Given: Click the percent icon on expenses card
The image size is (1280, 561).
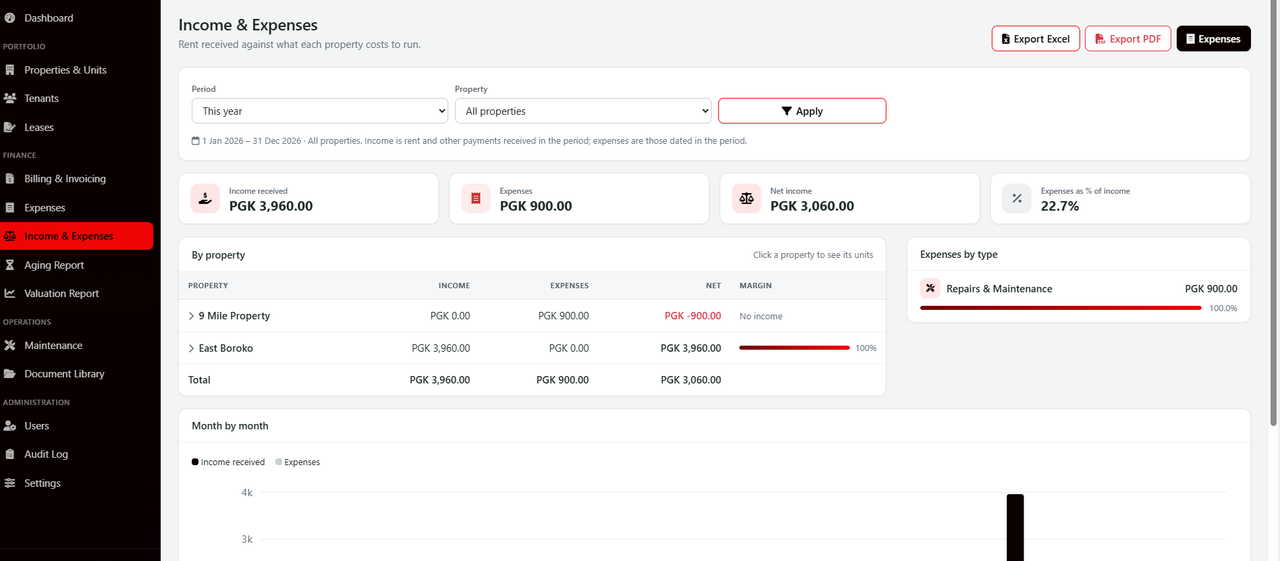Looking at the screenshot, I should 1017,198.
